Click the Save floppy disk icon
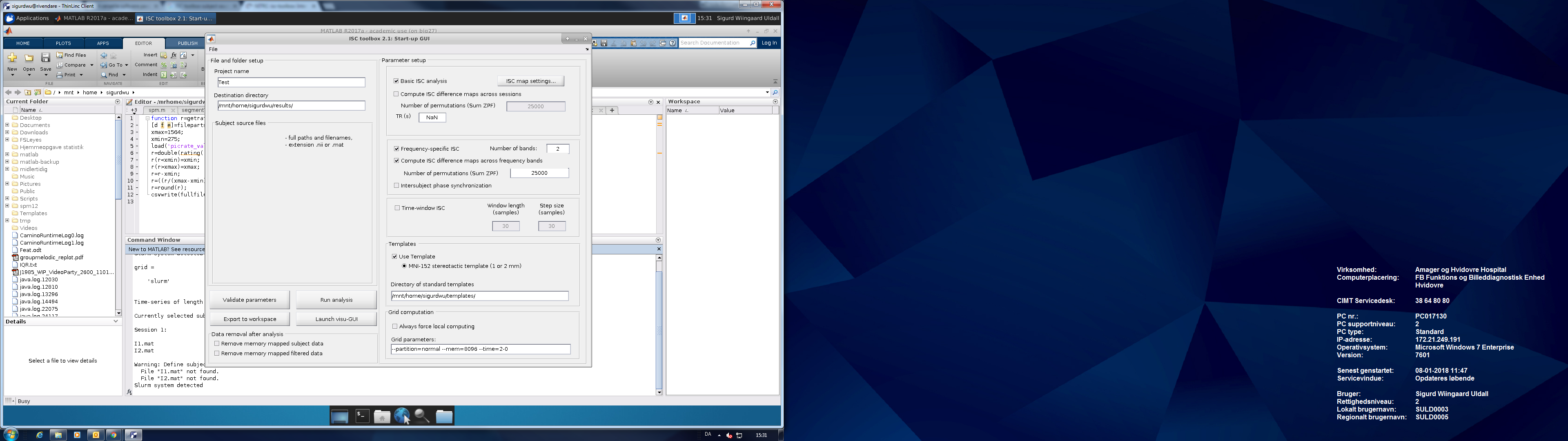This screenshot has height=441, width=1568. (x=46, y=58)
